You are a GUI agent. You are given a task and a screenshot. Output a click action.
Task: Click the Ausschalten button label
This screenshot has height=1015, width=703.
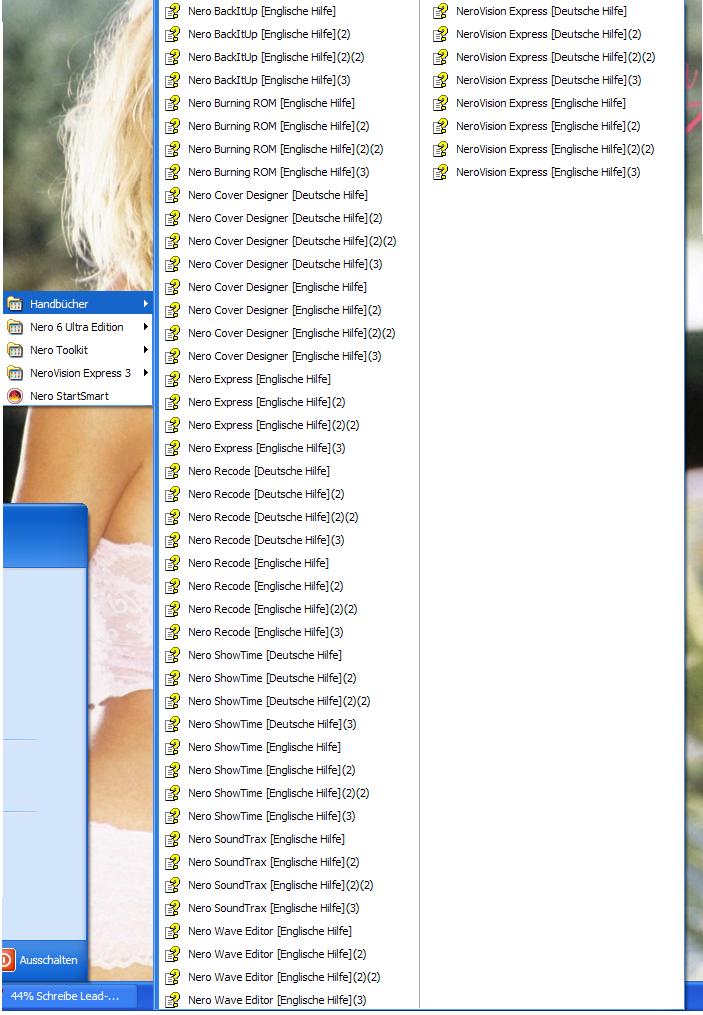pos(49,960)
